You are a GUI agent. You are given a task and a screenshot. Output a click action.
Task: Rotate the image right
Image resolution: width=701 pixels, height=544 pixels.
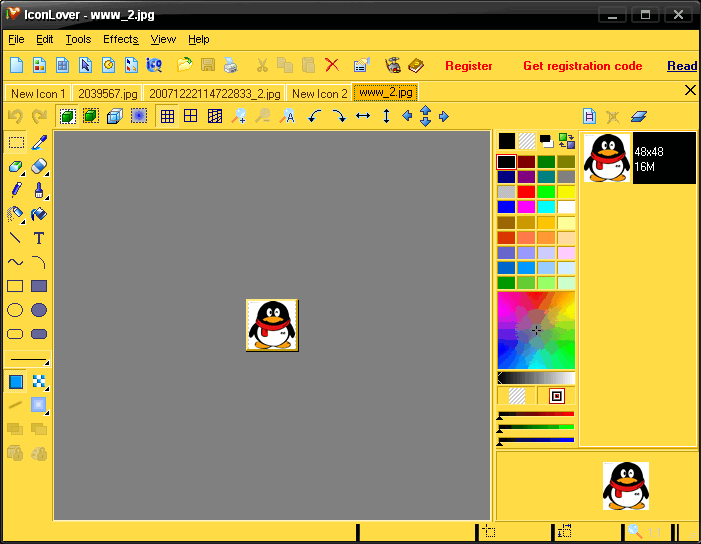tap(339, 117)
